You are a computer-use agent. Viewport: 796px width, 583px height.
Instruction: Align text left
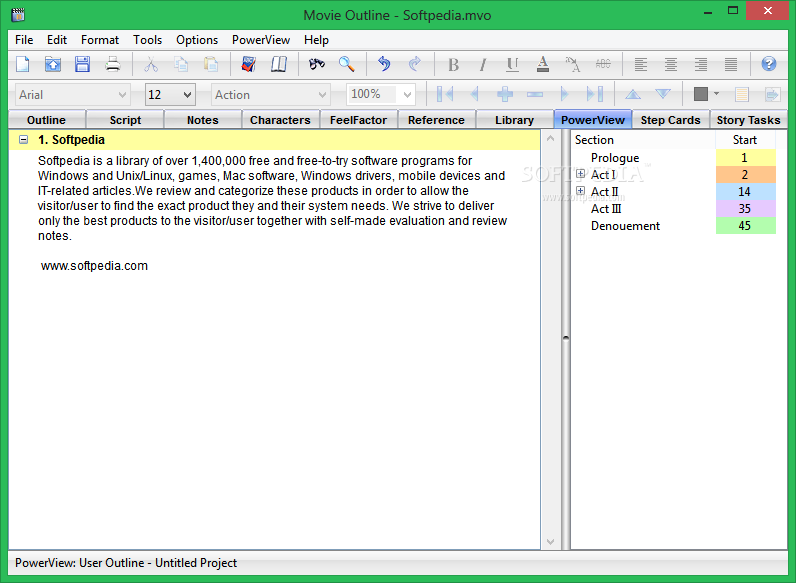coord(641,64)
